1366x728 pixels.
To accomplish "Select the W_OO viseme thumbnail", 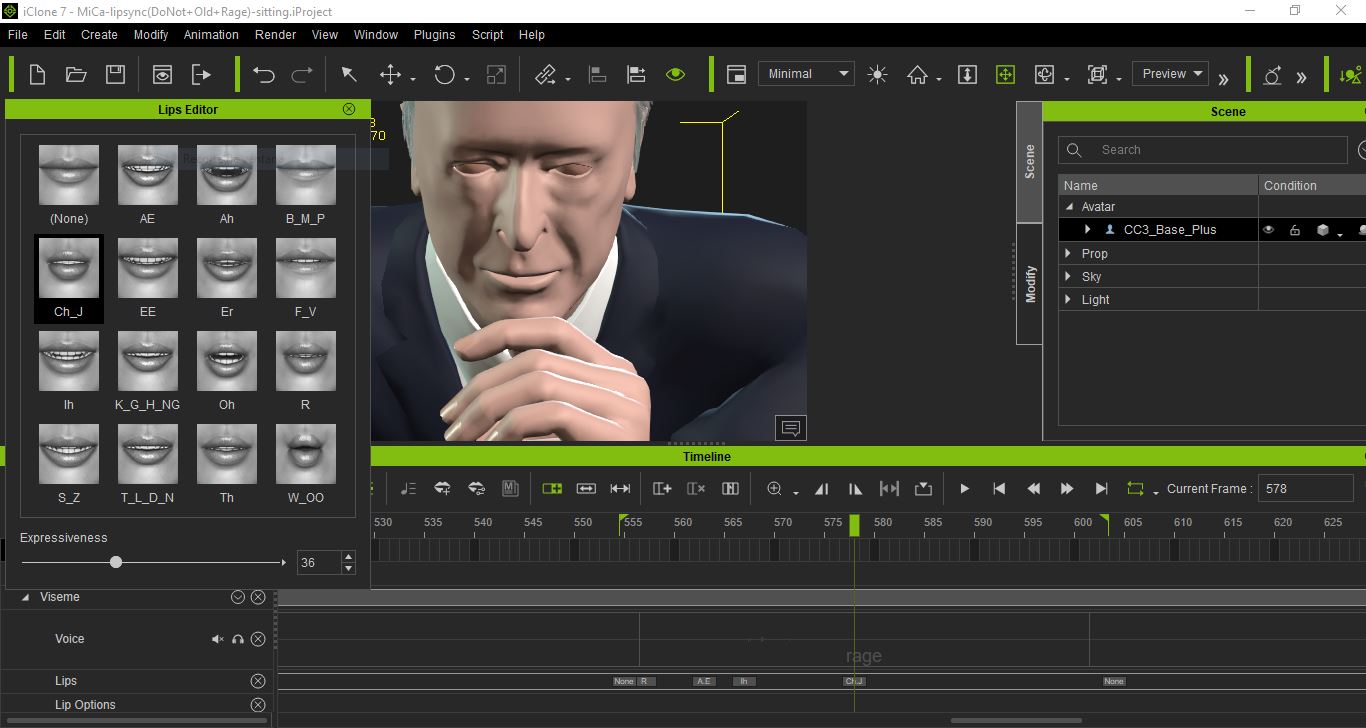I will (x=305, y=454).
